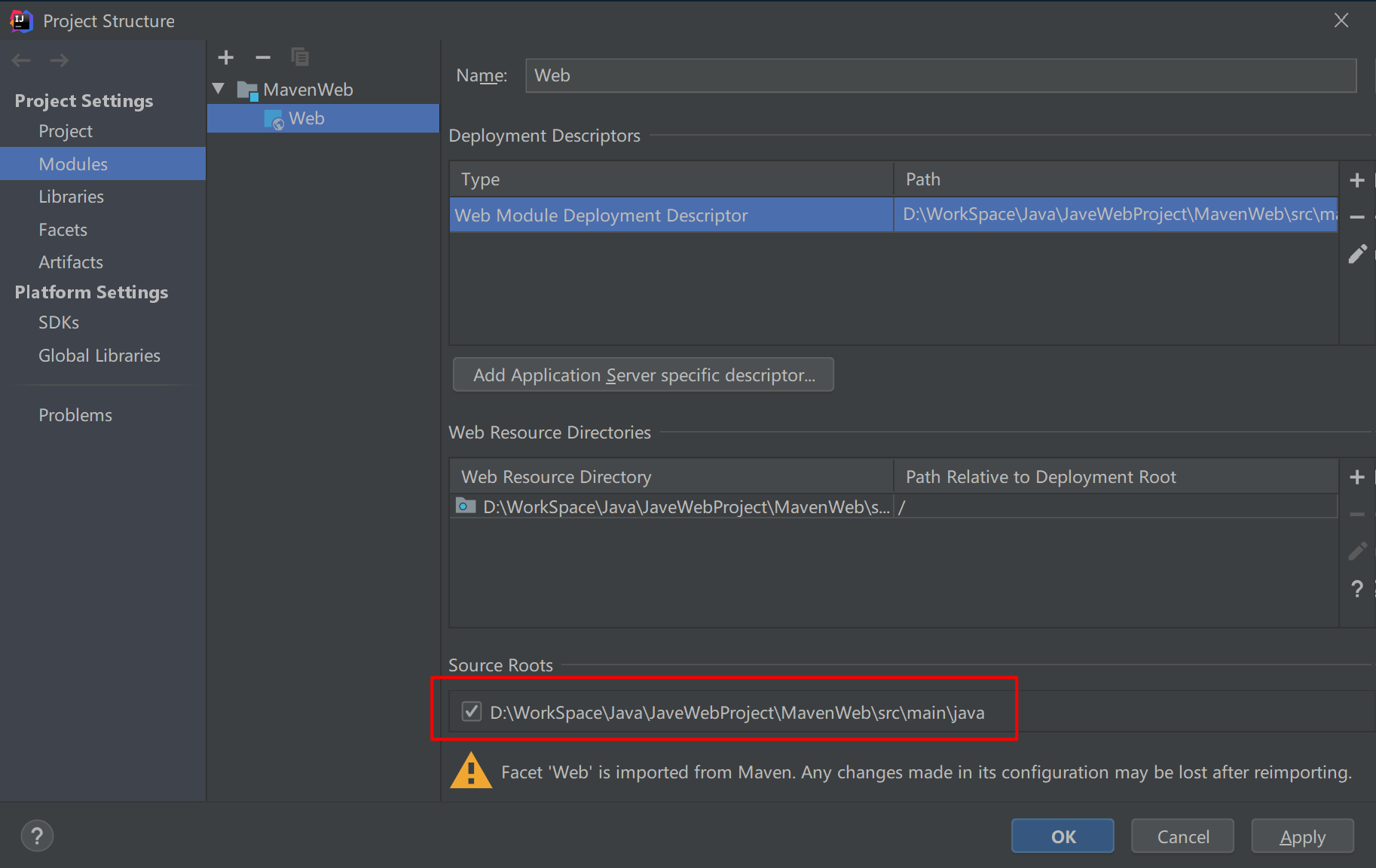Copy the selected module icon
The height and width of the screenshot is (868, 1376).
(x=300, y=57)
